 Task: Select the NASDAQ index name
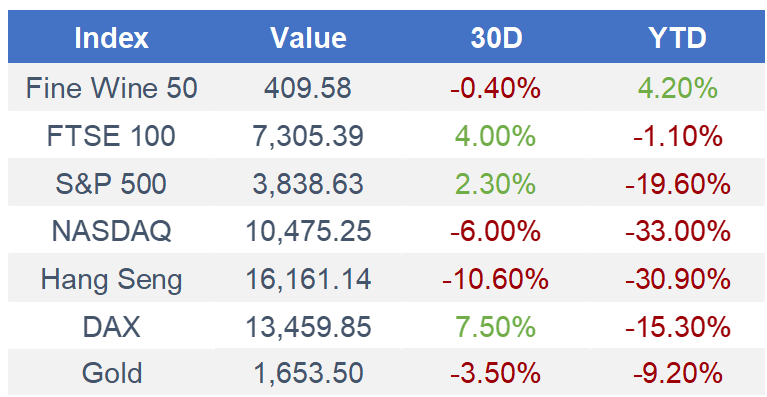click(112, 231)
